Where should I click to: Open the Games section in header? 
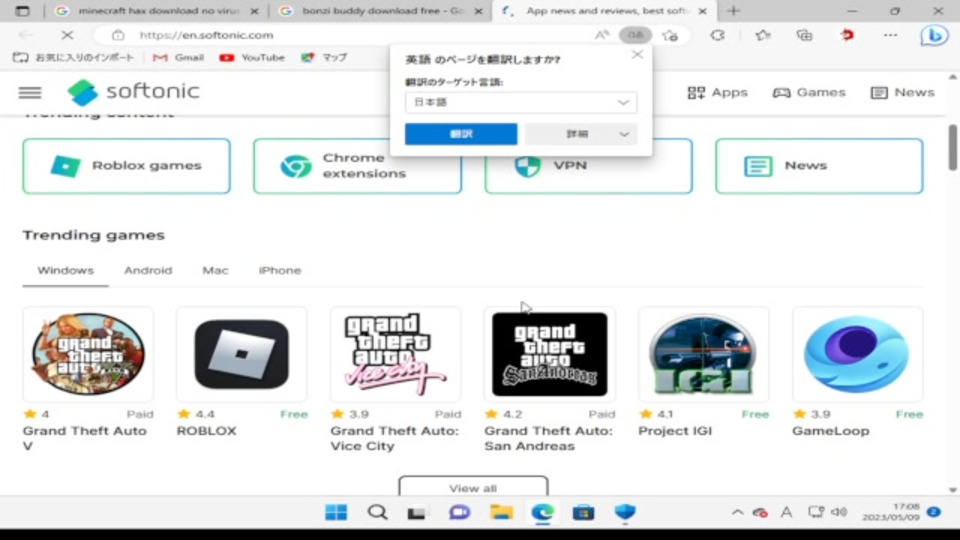pos(809,92)
